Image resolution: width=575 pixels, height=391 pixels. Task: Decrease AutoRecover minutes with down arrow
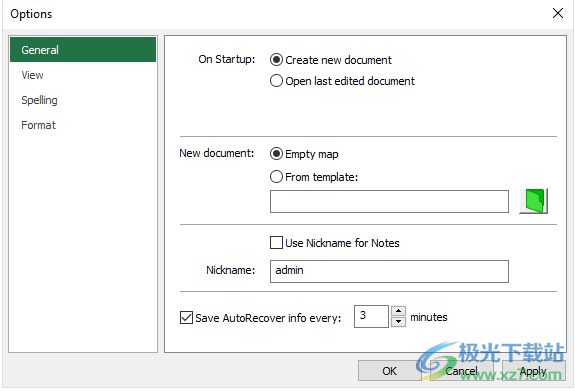(x=398, y=322)
